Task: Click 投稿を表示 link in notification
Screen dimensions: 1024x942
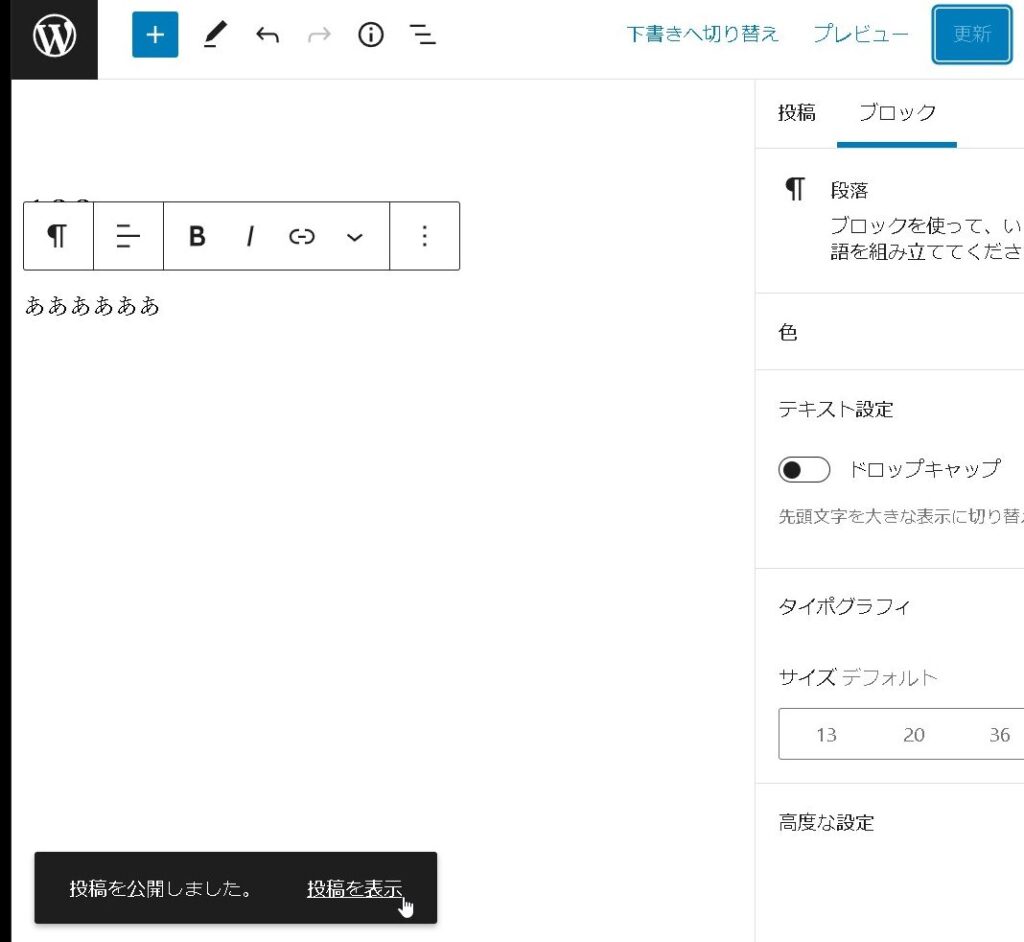Action: (x=354, y=888)
